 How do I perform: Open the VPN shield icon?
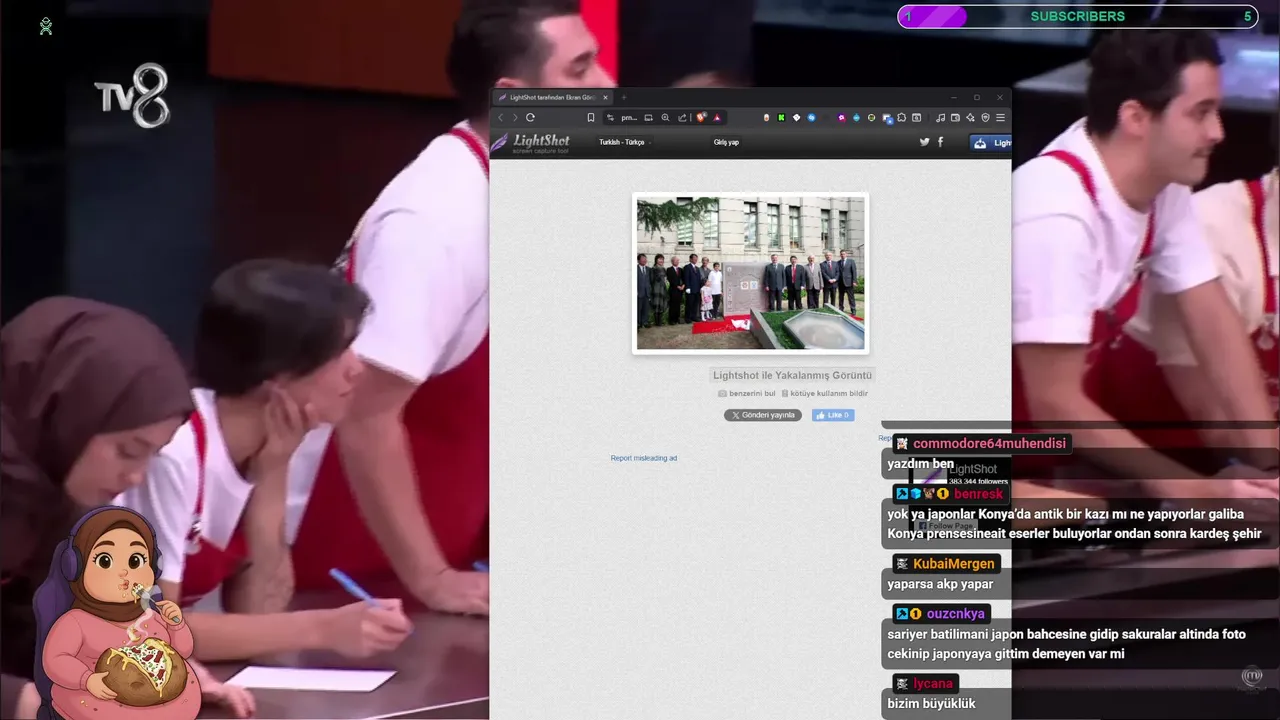click(x=985, y=117)
